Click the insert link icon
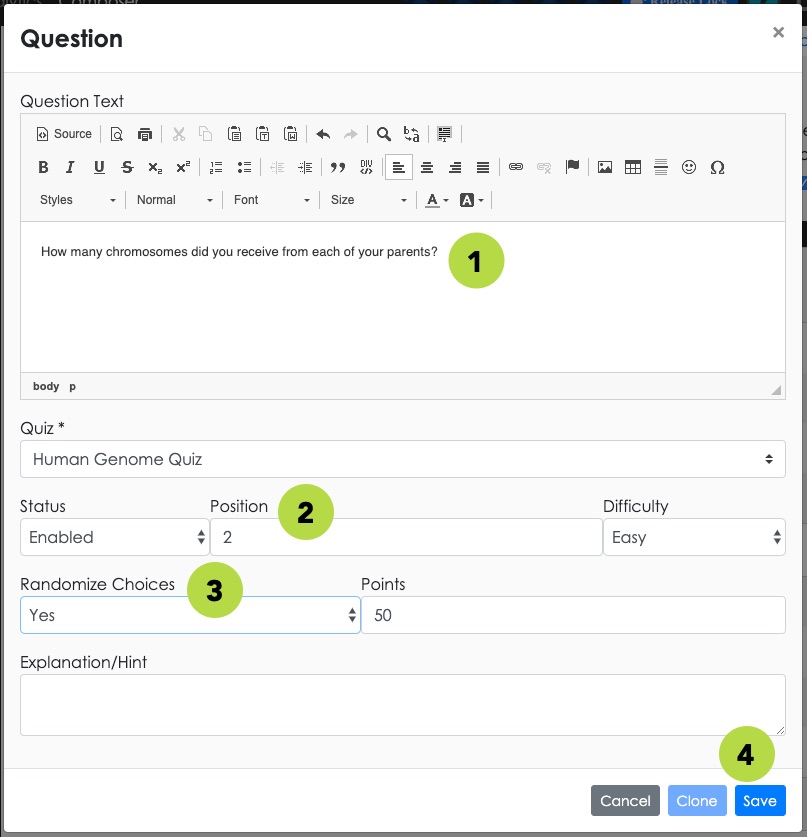 [x=516, y=168]
